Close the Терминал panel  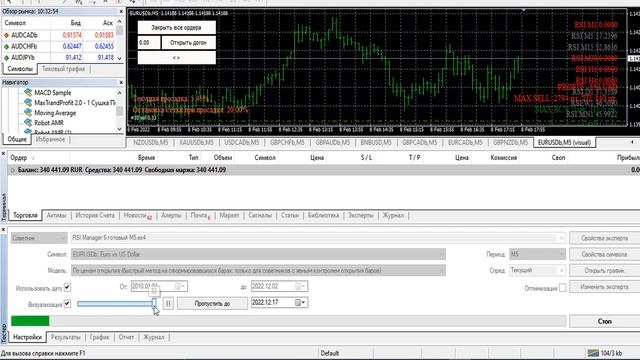(x=3, y=153)
